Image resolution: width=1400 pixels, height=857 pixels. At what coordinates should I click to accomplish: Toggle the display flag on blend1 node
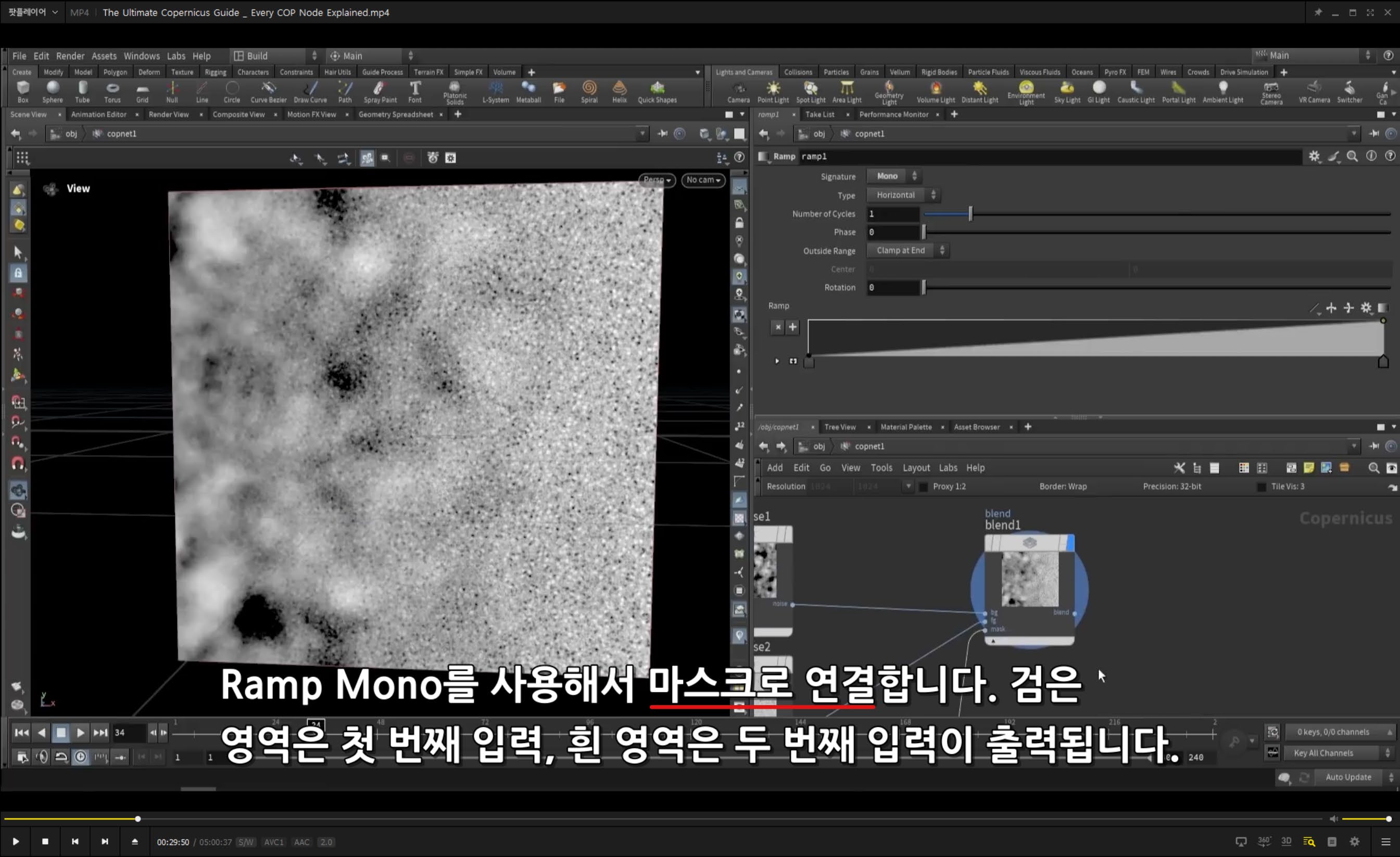pos(1070,543)
